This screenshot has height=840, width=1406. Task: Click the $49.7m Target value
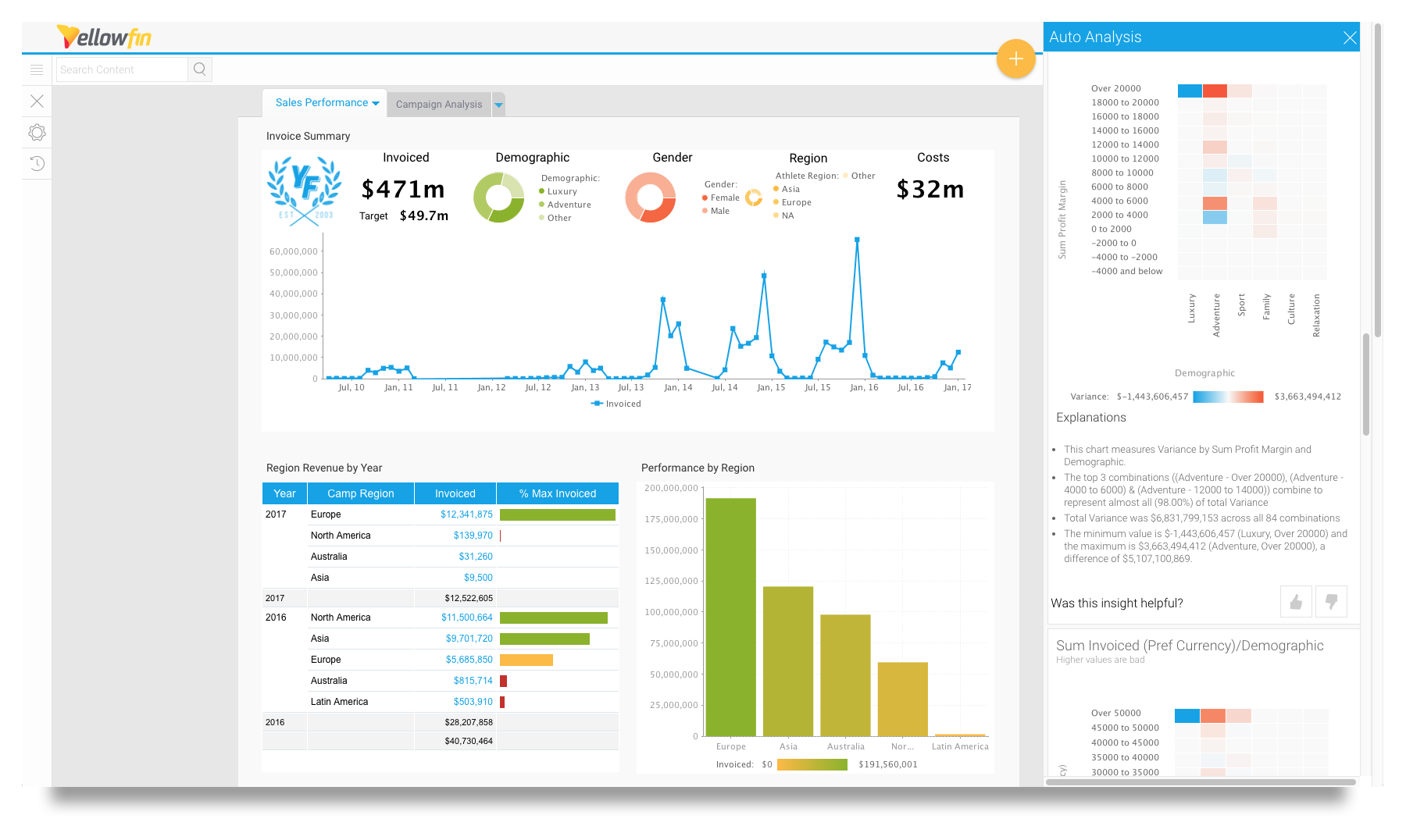point(424,215)
